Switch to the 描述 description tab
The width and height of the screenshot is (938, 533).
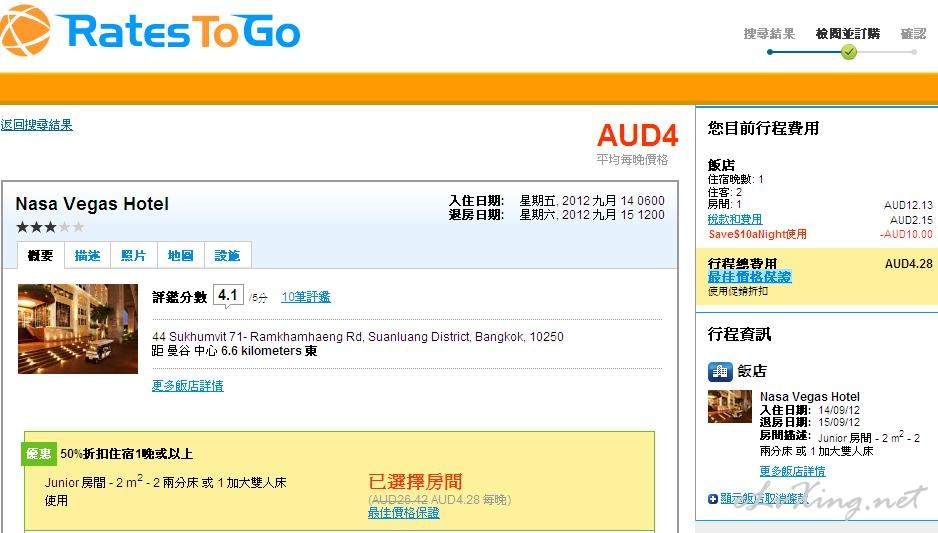click(87, 255)
